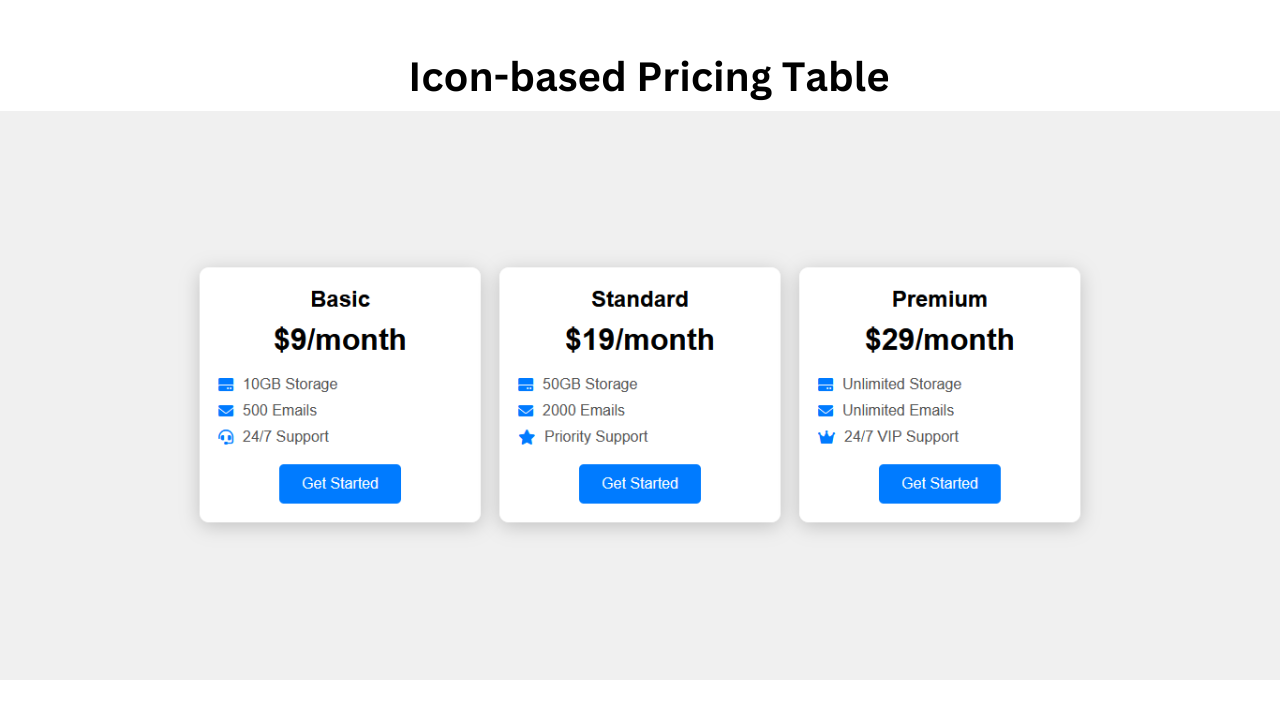This screenshot has width=1280, height=720.
Task: Select the Basic plan title
Action: (x=340, y=299)
